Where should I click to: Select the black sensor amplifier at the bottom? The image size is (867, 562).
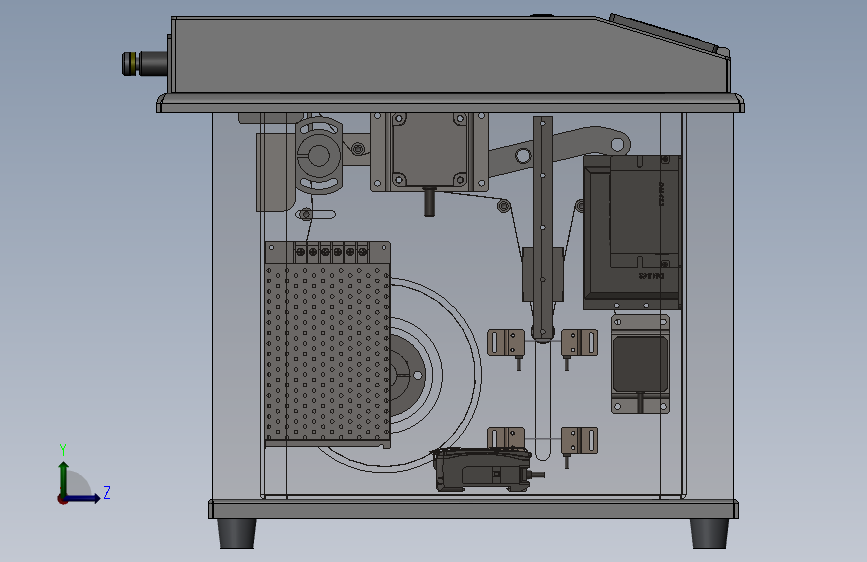coord(482,471)
